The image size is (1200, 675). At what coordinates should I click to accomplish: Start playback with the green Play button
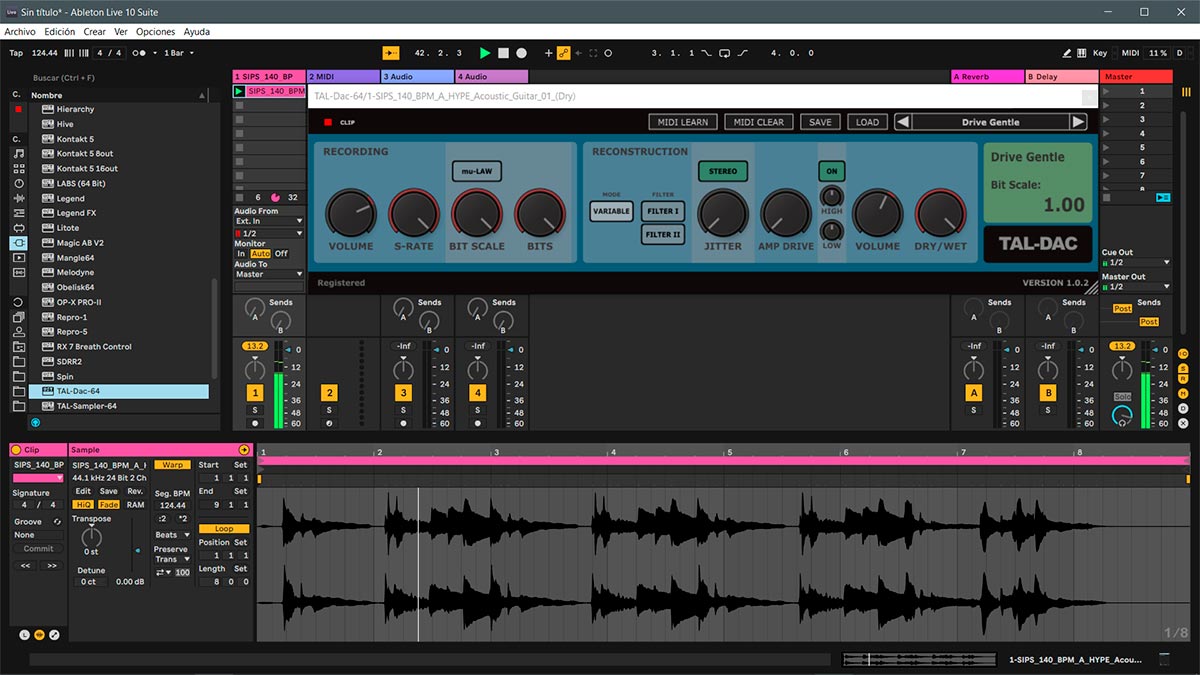(x=485, y=53)
